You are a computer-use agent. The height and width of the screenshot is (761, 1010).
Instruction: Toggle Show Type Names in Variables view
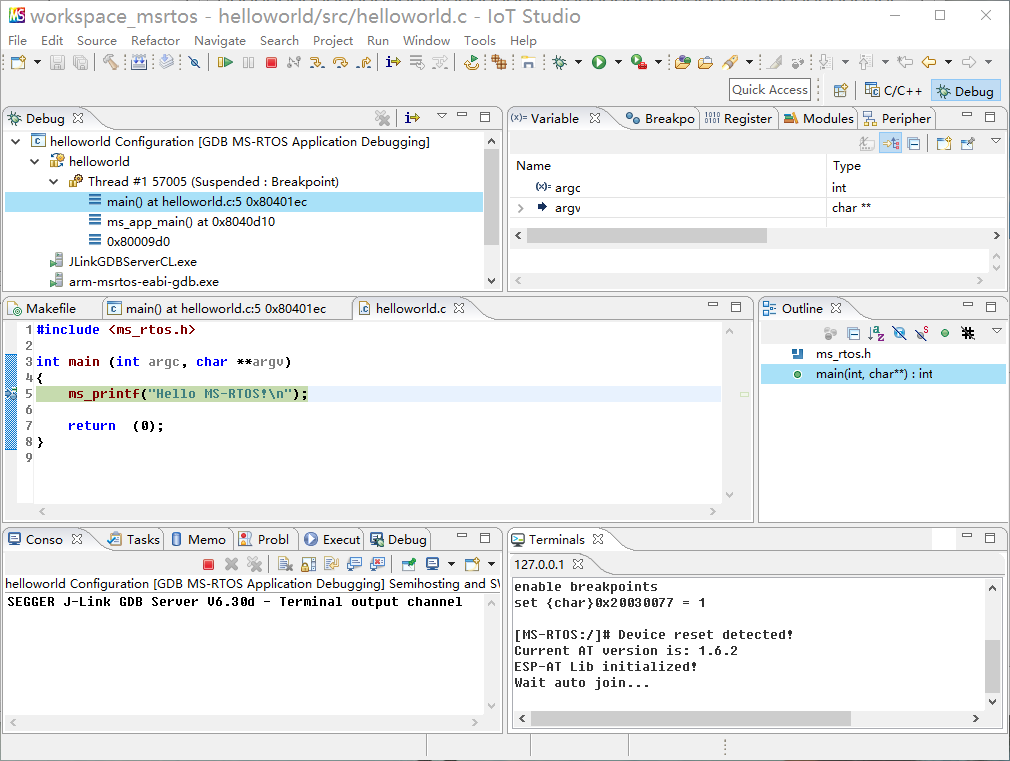(x=866, y=144)
